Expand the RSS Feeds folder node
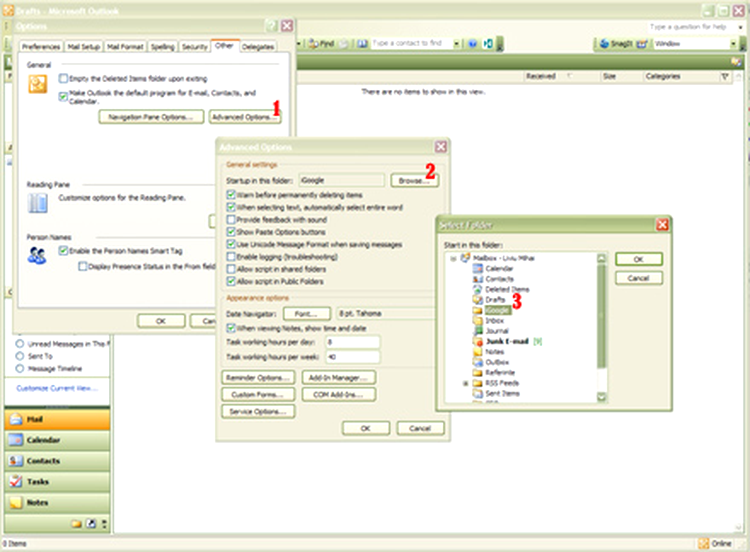 coord(465,383)
